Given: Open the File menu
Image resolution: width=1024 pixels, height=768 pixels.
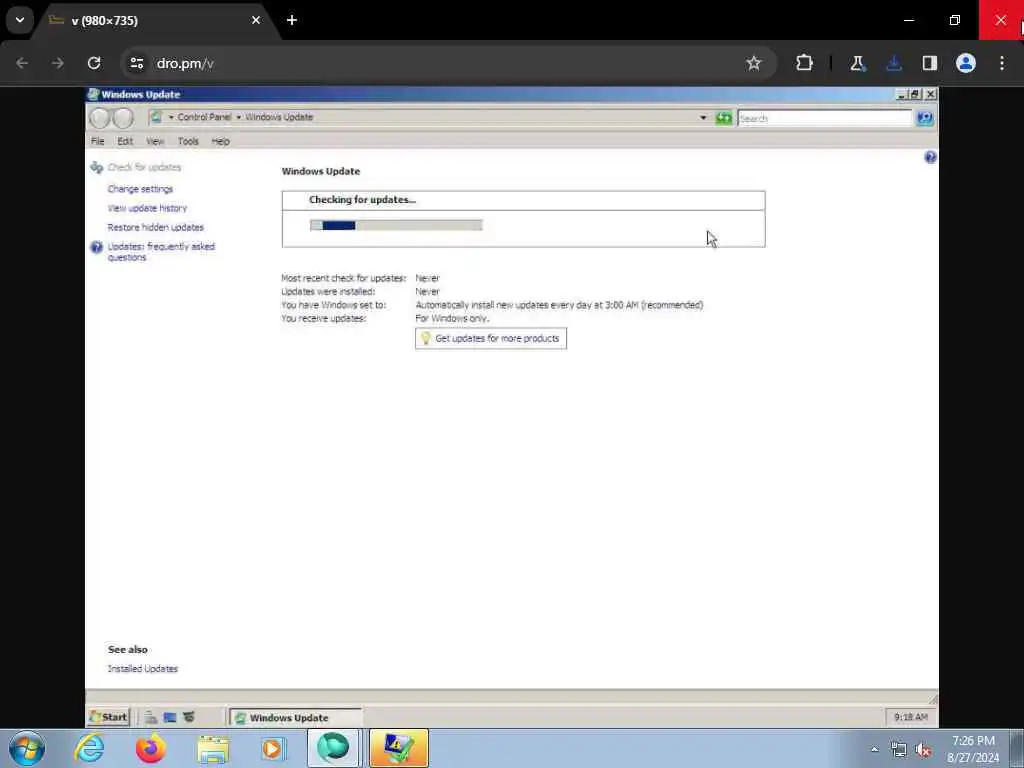Looking at the screenshot, I should point(97,141).
